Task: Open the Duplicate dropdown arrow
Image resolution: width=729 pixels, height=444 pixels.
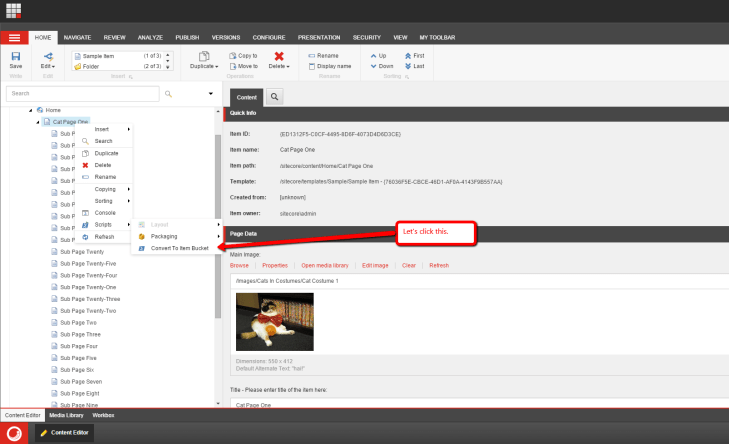Action: [x=217, y=66]
